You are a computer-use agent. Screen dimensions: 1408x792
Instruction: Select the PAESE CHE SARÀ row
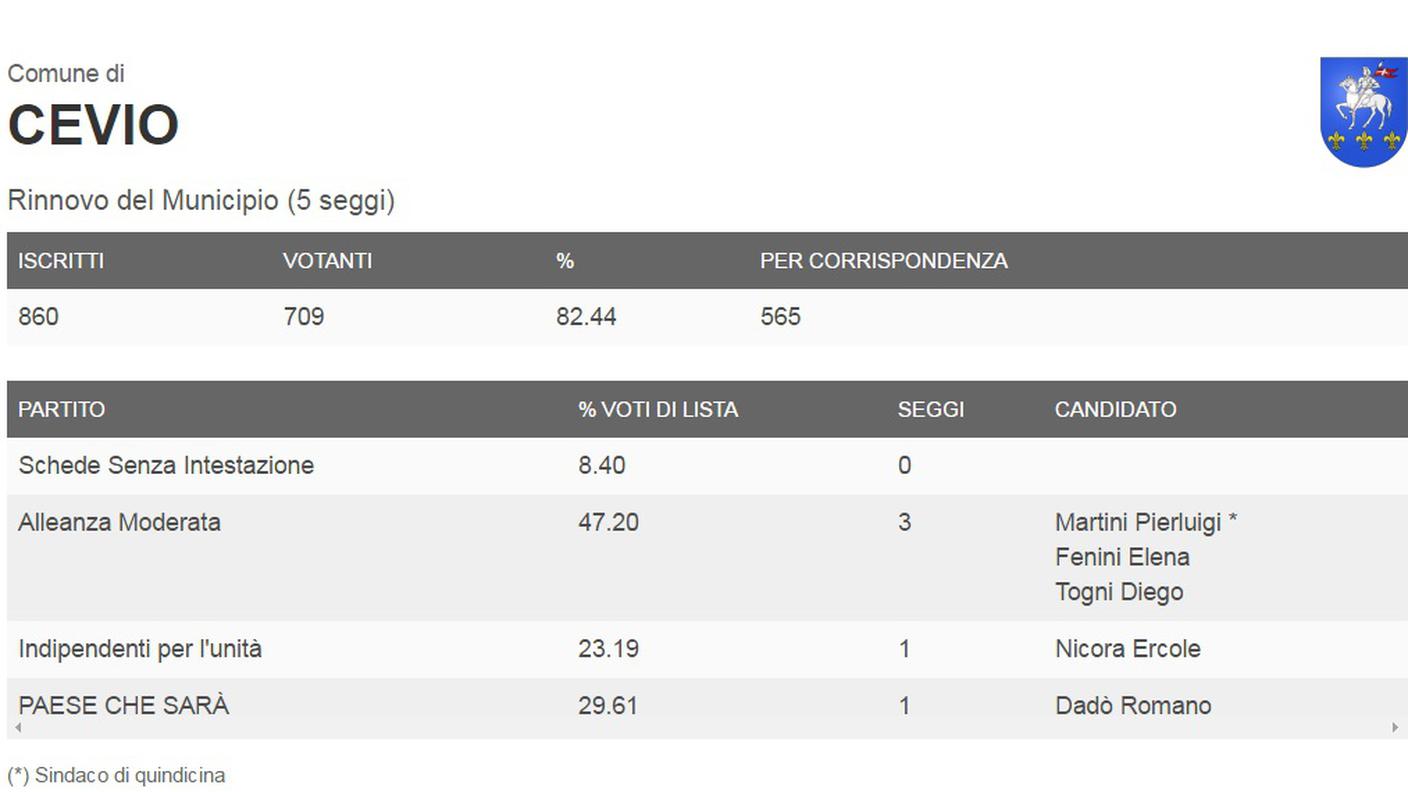707,706
